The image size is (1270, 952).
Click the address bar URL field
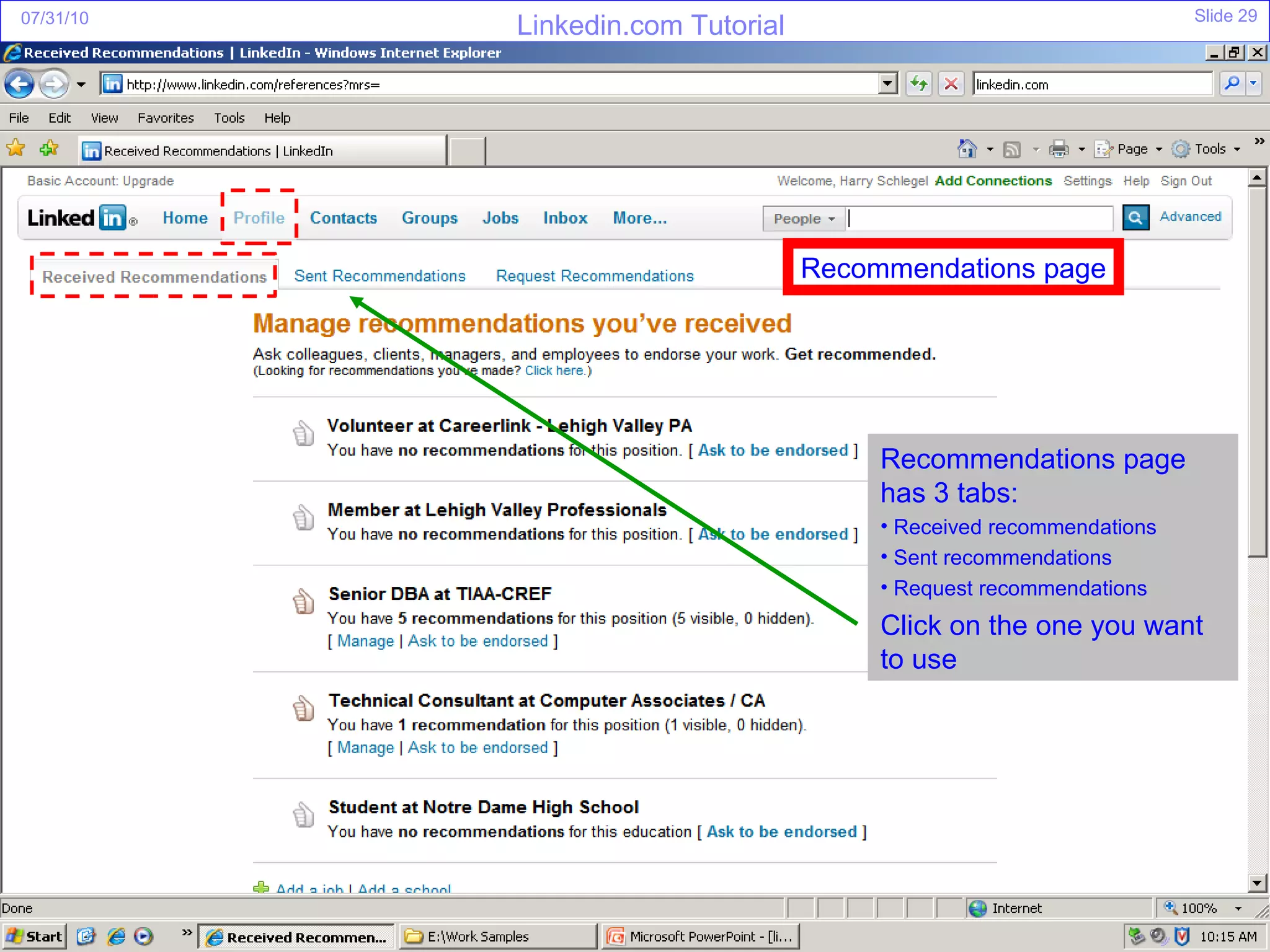click(490, 84)
